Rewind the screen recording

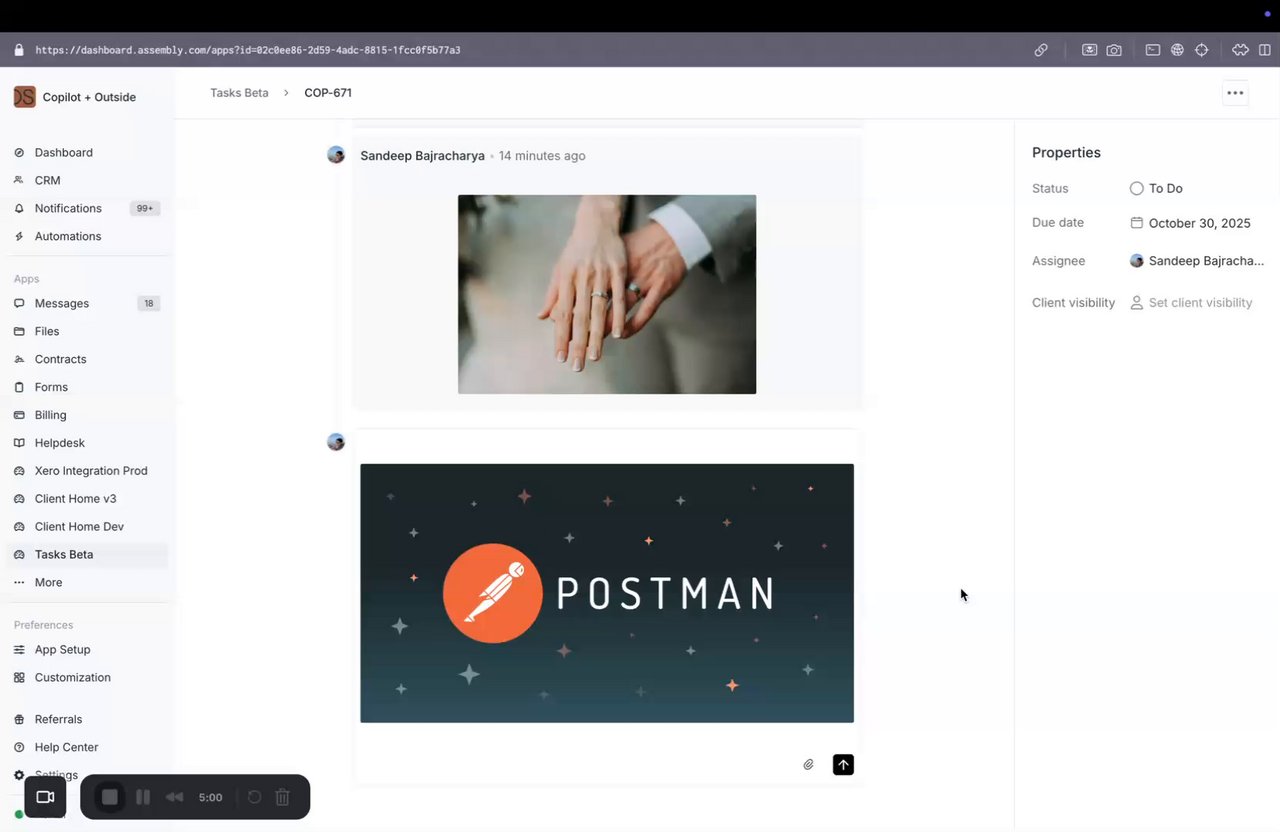click(x=175, y=797)
